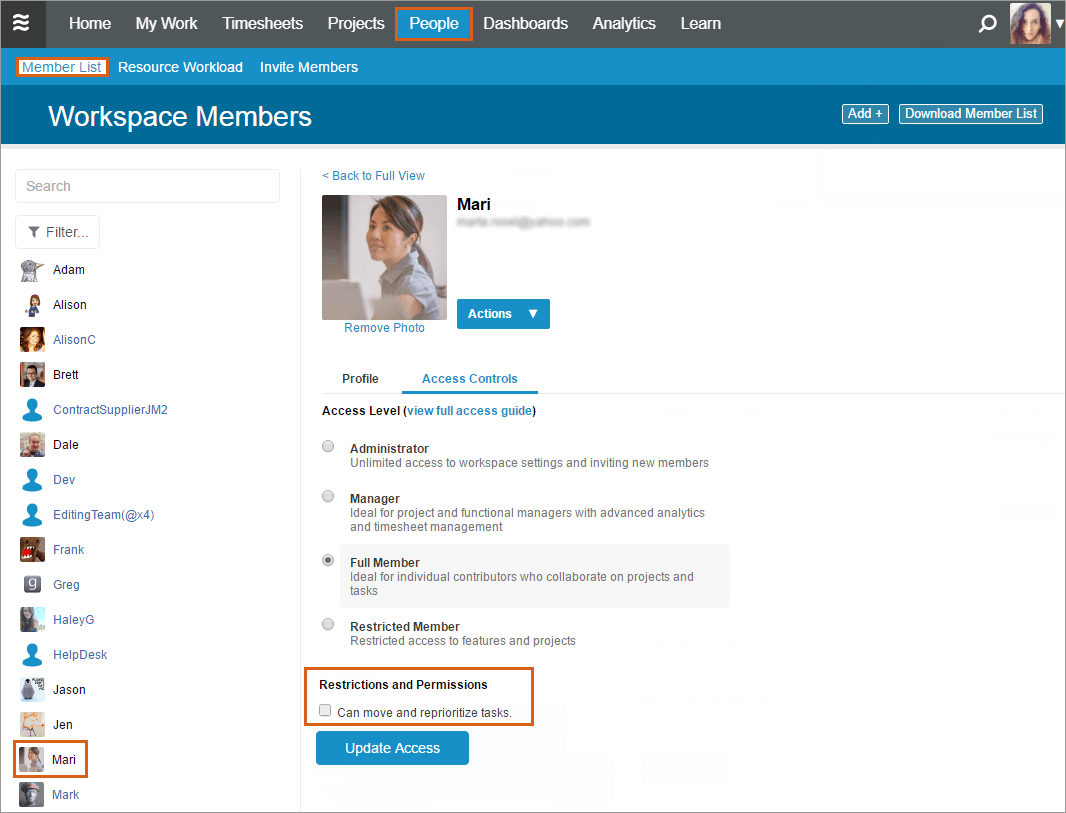
Task: Click HaleyG's avatar photo
Action: [x=32, y=620]
